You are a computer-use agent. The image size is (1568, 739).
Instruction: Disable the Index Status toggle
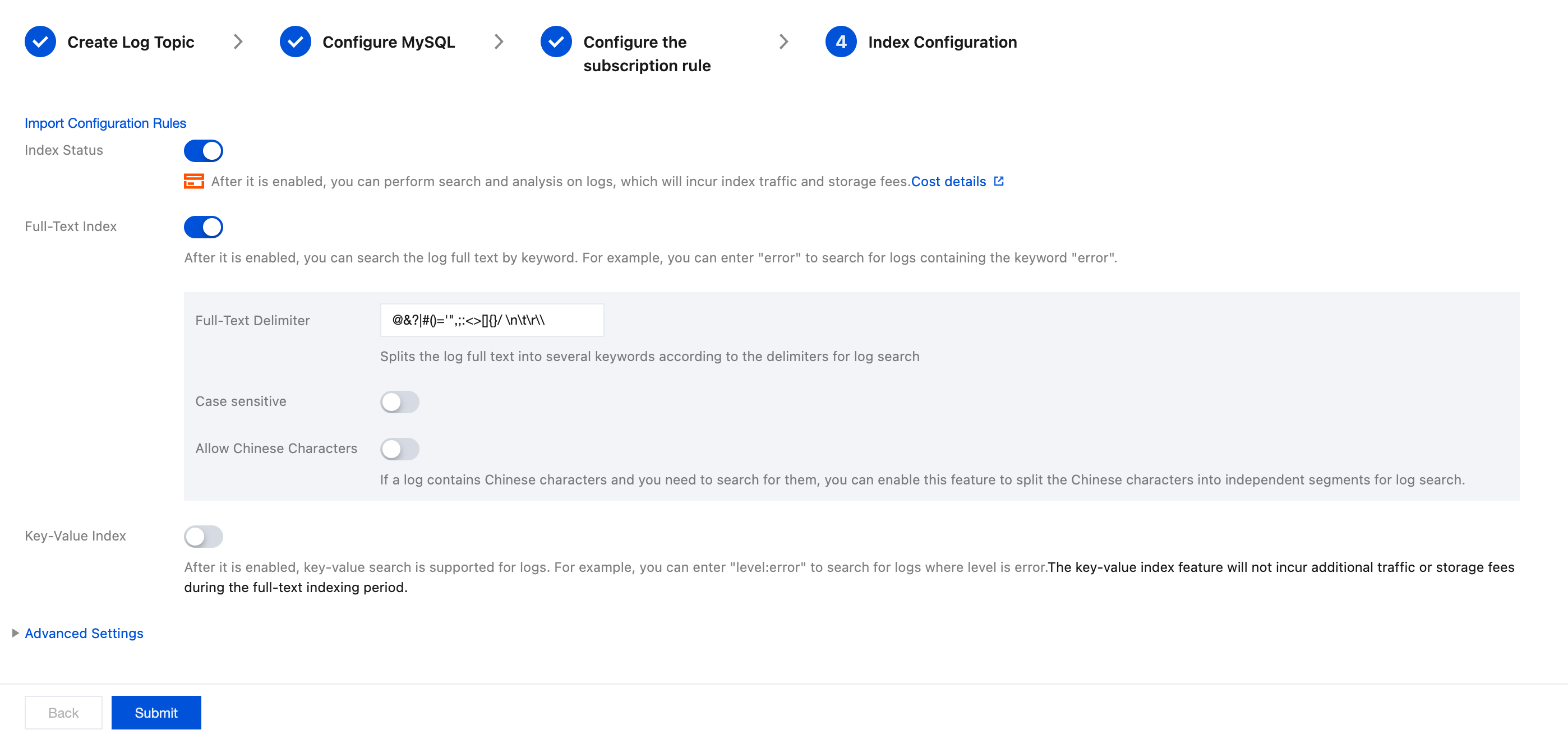(204, 151)
